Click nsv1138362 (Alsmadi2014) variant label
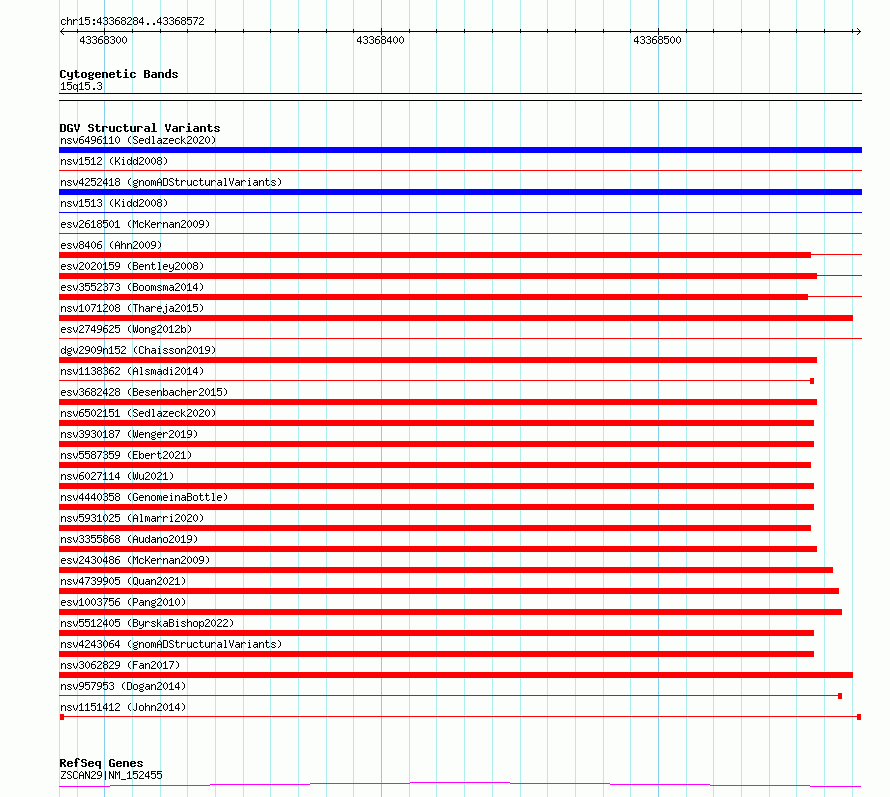Image resolution: width=890 pixels, height=797 pixels. click(x=132, y=371)
